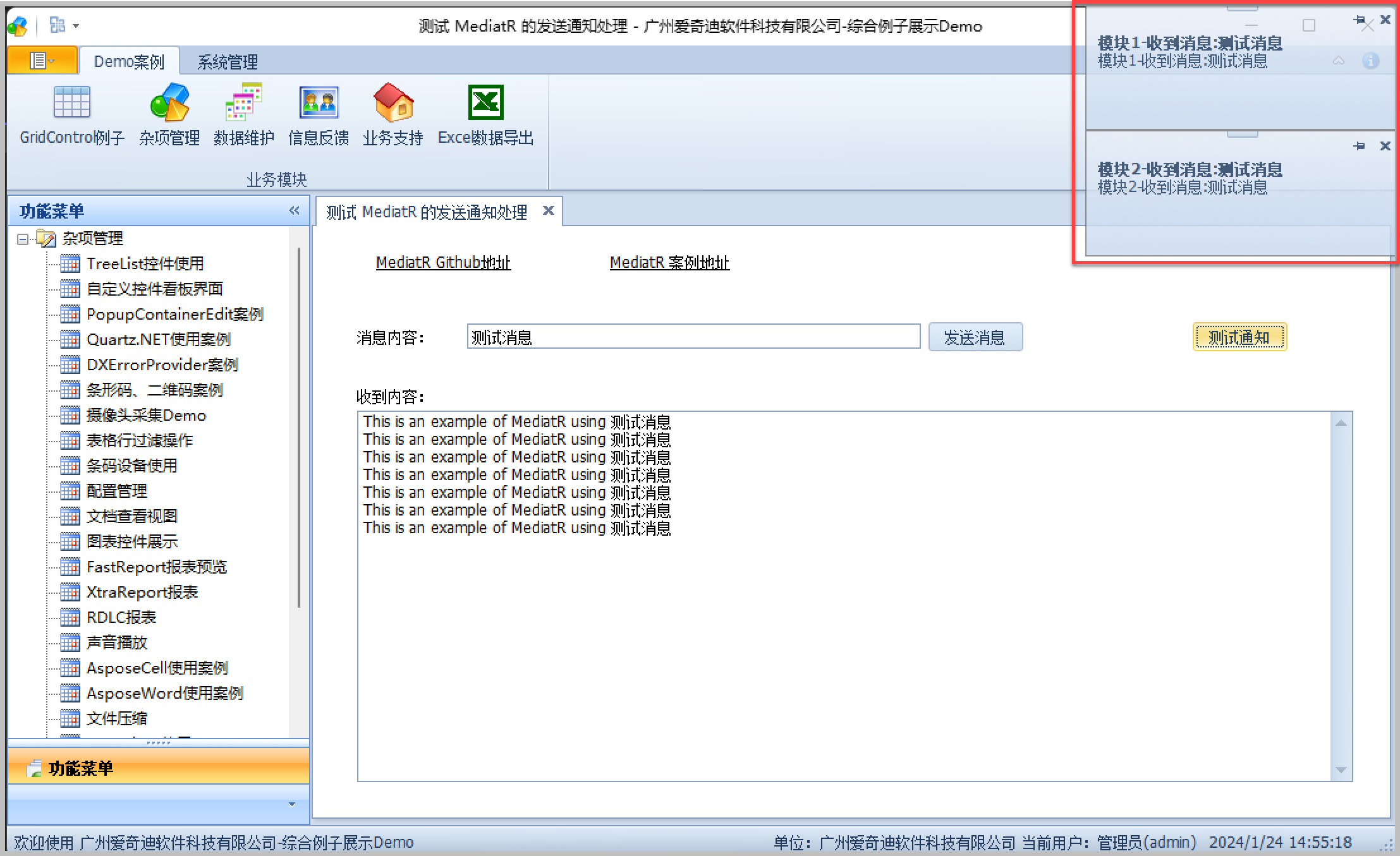
Task: Pin the 模块2 notification popup
Action: click(1360, 146)
